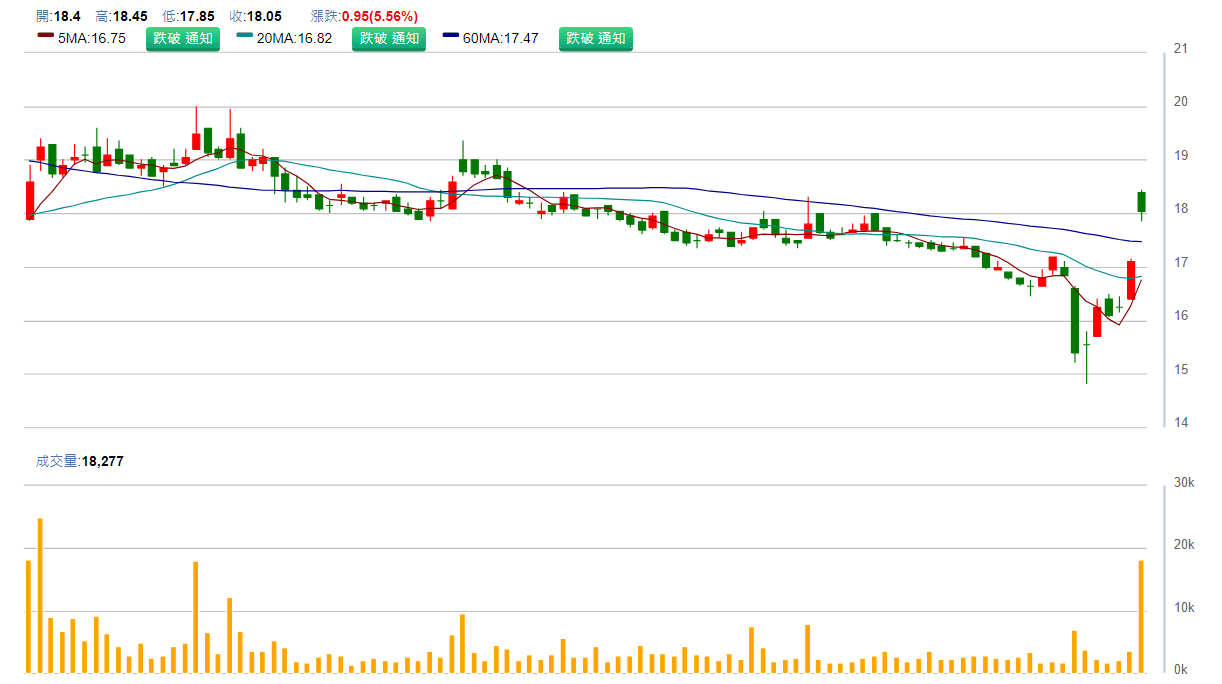The image size is (1222, 684).
Task: Select the 開 18.4 opening price text
Action: (x=56, y=16)
